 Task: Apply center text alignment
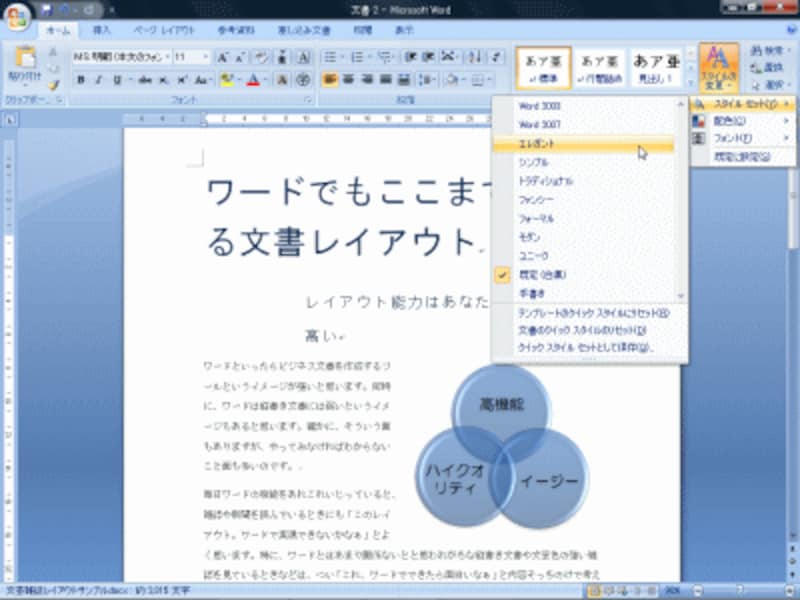349,79
